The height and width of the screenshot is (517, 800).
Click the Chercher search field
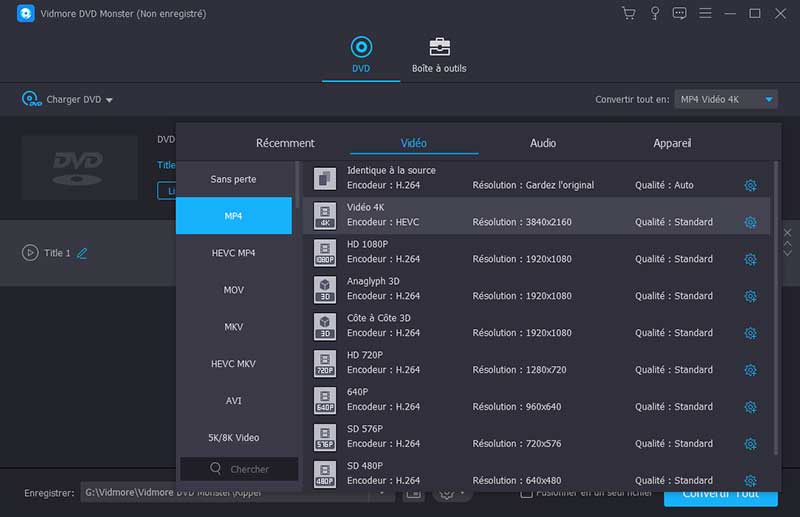240,469
